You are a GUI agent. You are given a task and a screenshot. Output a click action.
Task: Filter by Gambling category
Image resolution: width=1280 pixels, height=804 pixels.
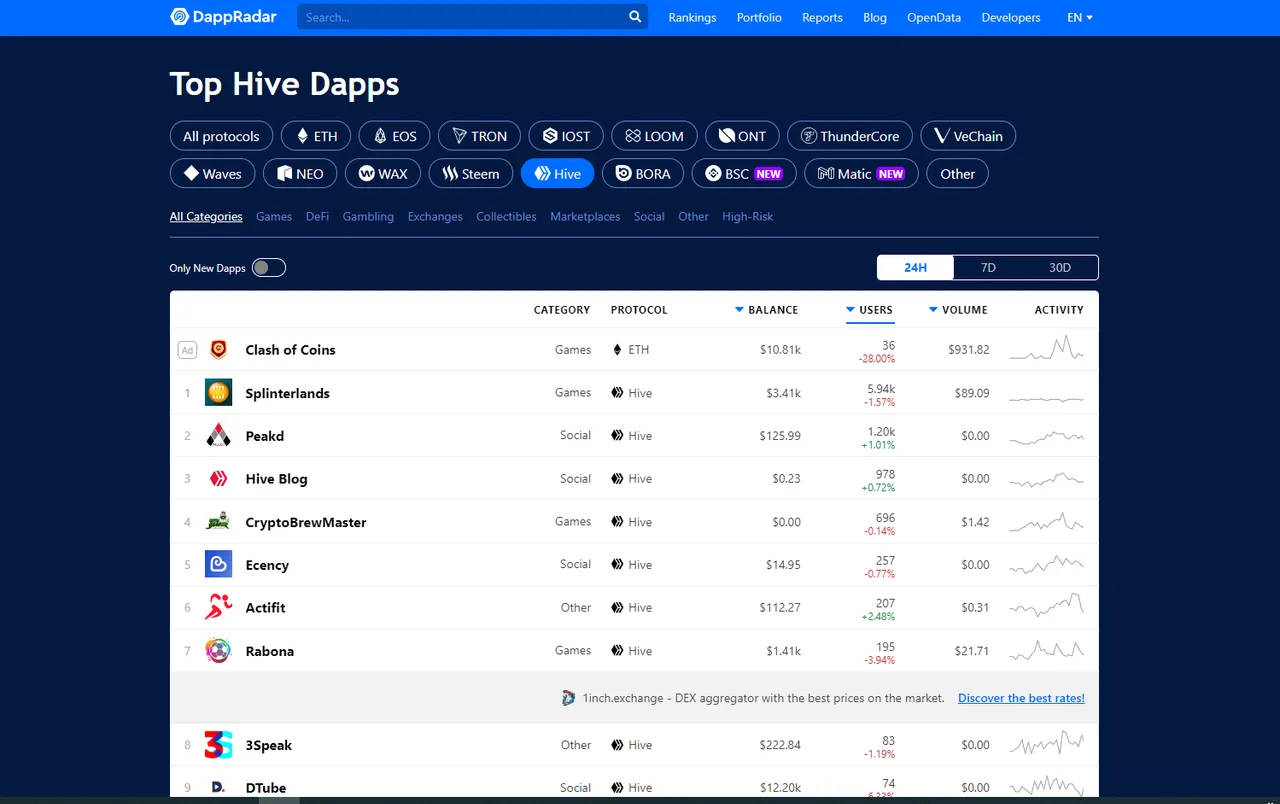coord(368,216)
